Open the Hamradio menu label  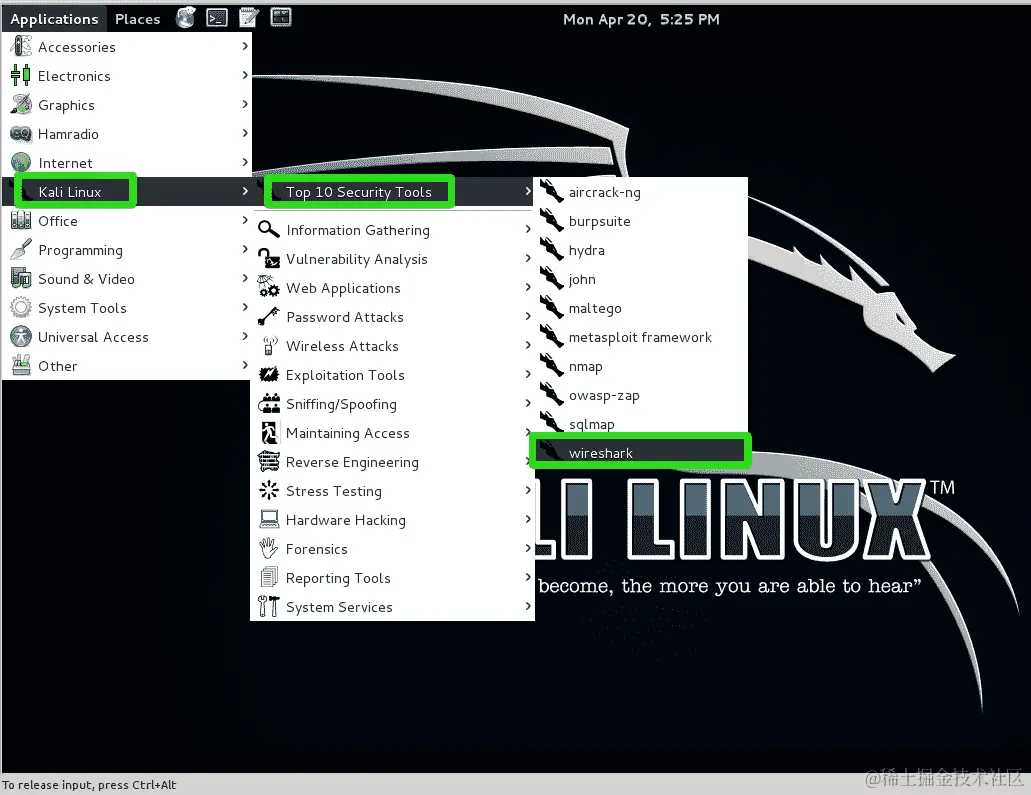click(x=68, y=134)
